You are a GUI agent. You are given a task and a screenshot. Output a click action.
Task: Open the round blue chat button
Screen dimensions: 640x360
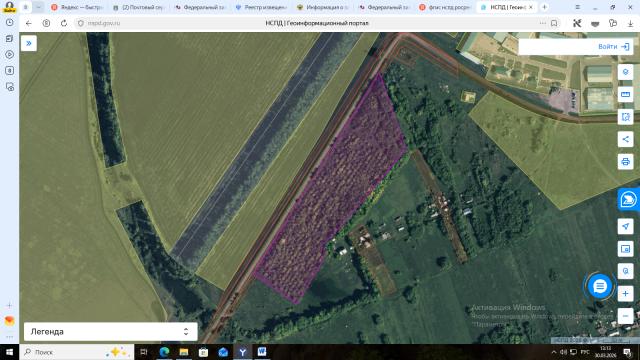[599, 287]
